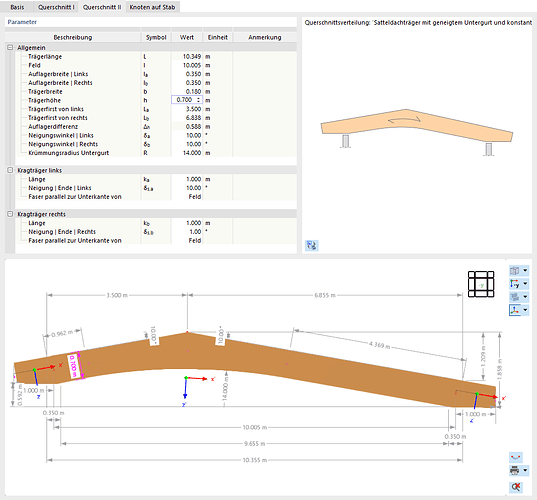Click the Trägerhöhe spinner arrows
This screenshot has width=537, height=500.
tap(198, 100)
